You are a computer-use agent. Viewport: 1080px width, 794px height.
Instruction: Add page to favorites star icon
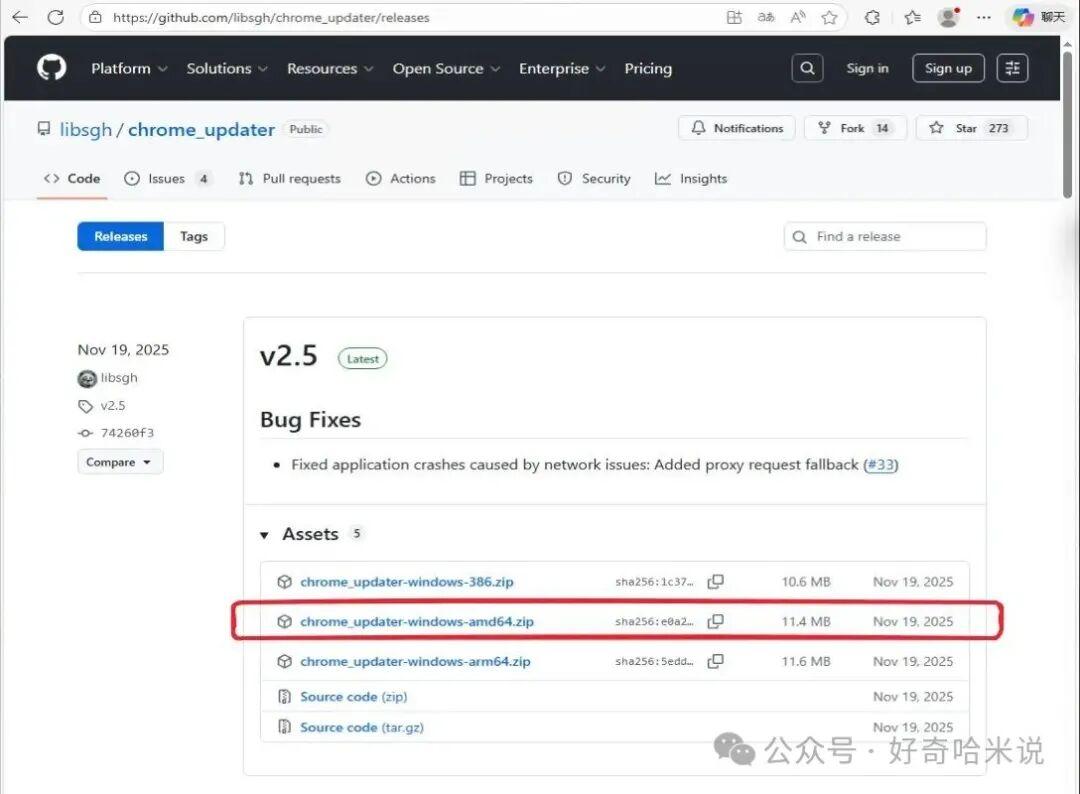point(829,17)
